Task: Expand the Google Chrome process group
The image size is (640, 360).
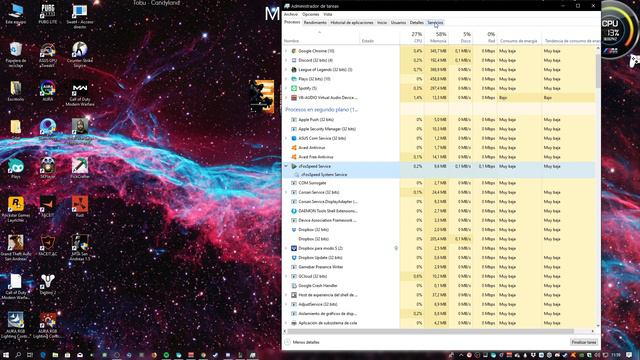Action: [286, 51]
